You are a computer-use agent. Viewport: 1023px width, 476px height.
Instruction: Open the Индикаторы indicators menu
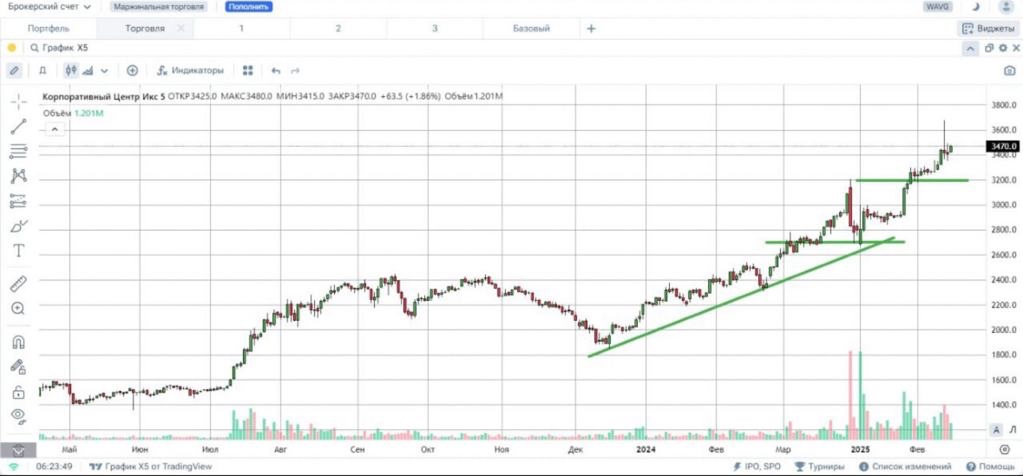pos(190,70)
